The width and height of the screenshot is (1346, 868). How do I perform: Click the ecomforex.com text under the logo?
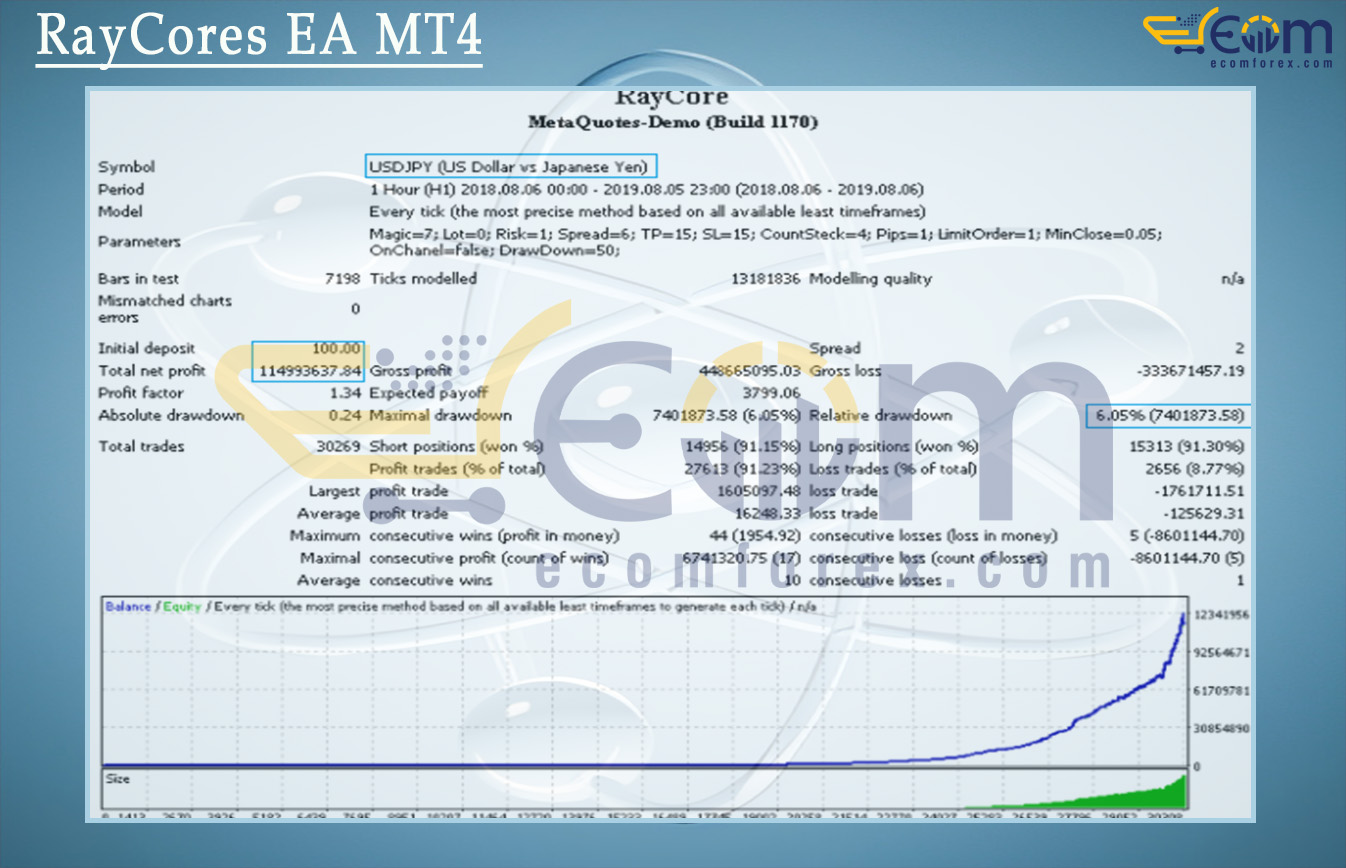(1275, 62)
